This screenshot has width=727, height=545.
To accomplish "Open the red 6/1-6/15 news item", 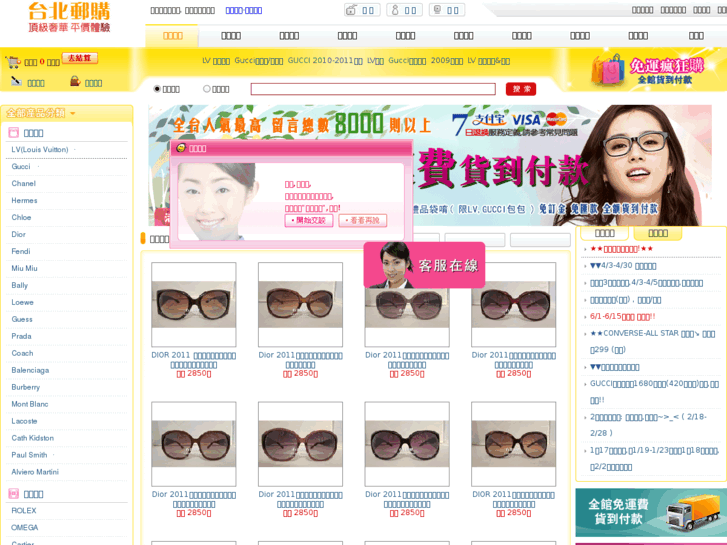I will pyautogui.click(x=622, y=316).
